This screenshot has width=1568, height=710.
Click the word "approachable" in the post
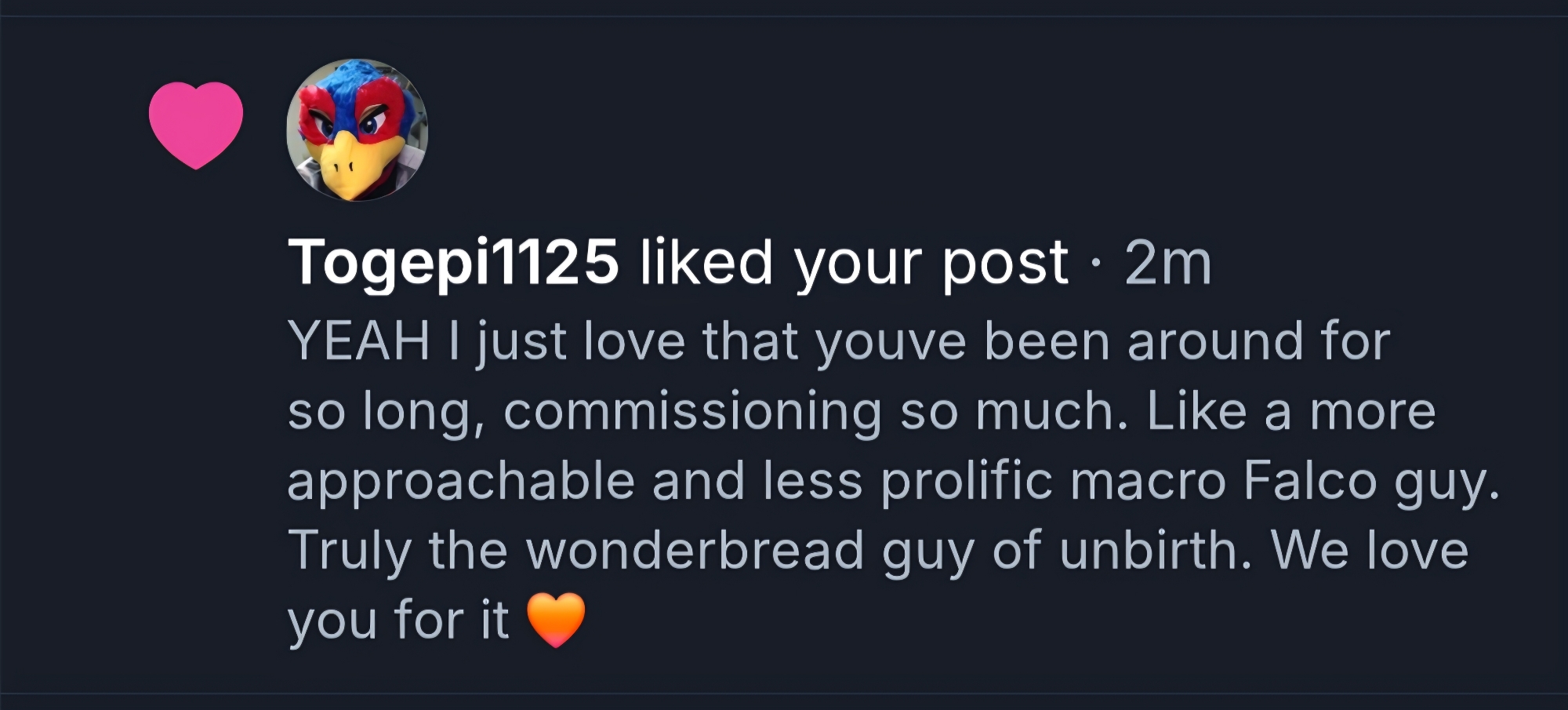461,482
